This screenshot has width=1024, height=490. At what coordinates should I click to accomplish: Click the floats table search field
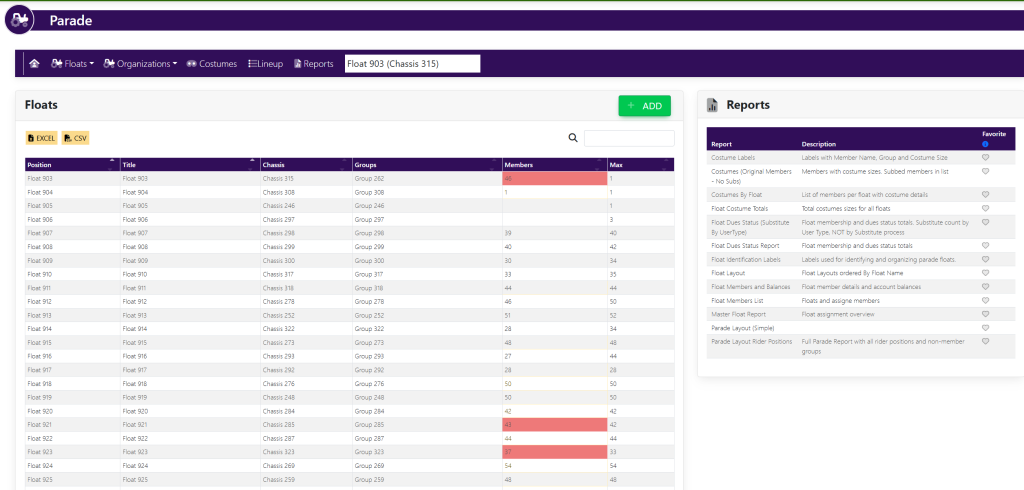629,139
